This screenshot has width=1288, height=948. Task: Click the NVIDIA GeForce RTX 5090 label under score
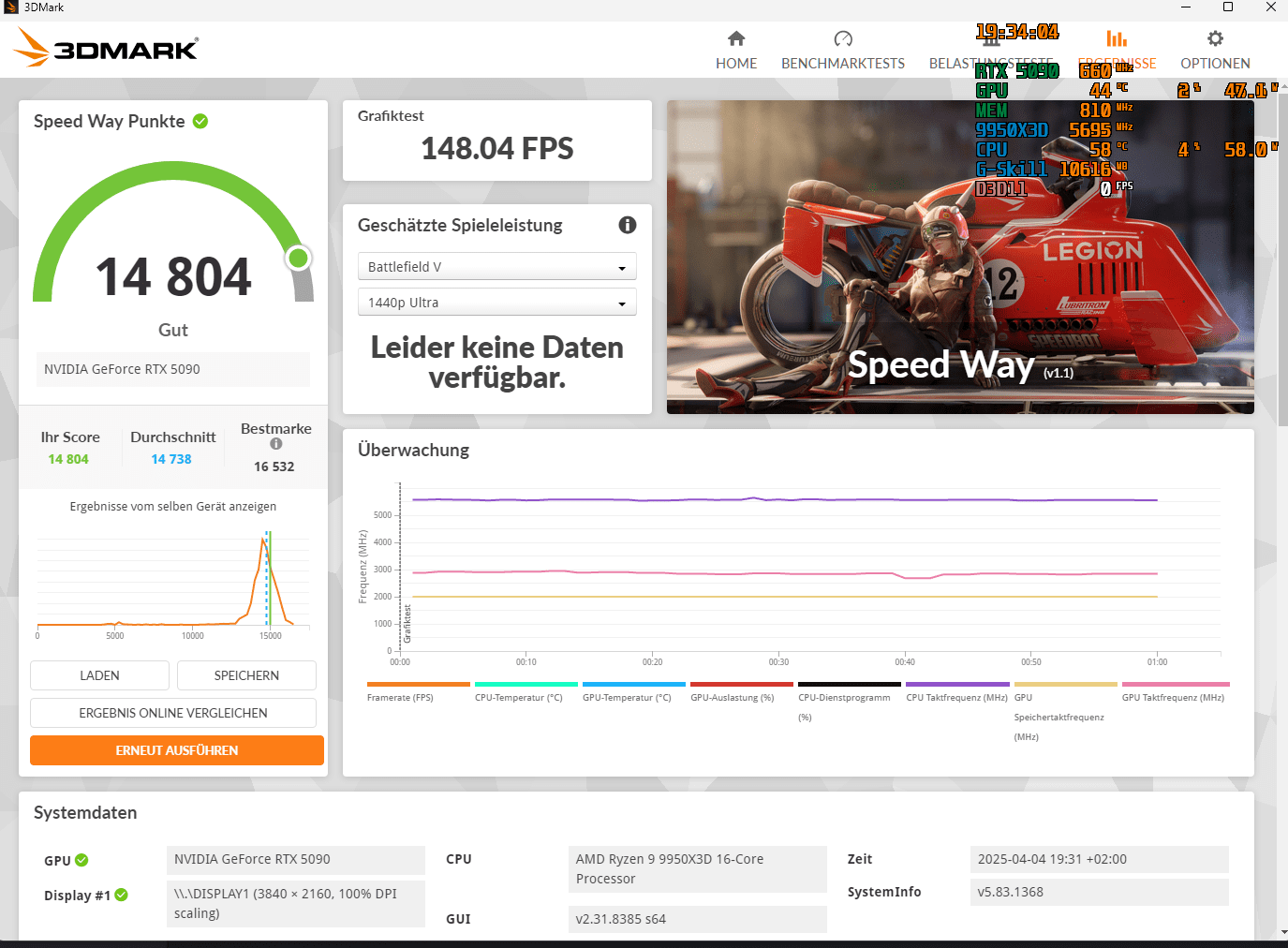click(173, 369)
